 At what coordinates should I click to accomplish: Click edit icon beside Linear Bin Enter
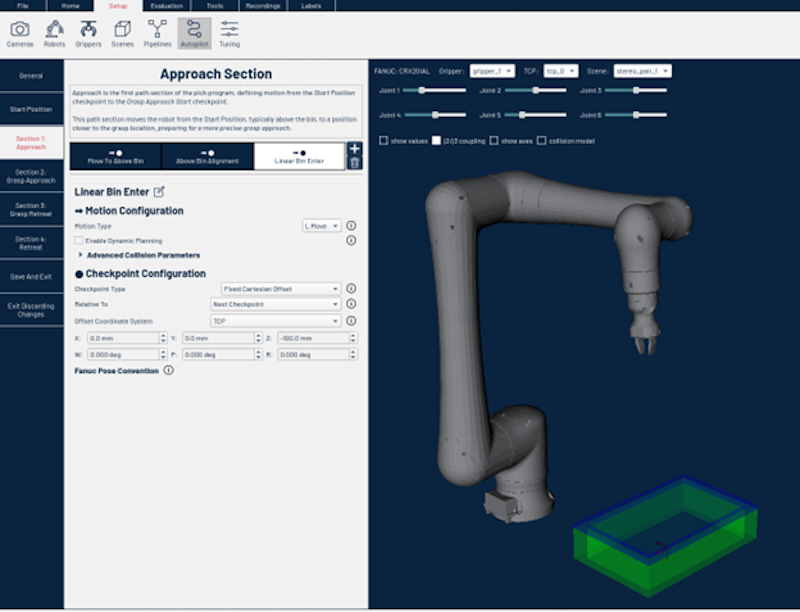click(158, 192)
